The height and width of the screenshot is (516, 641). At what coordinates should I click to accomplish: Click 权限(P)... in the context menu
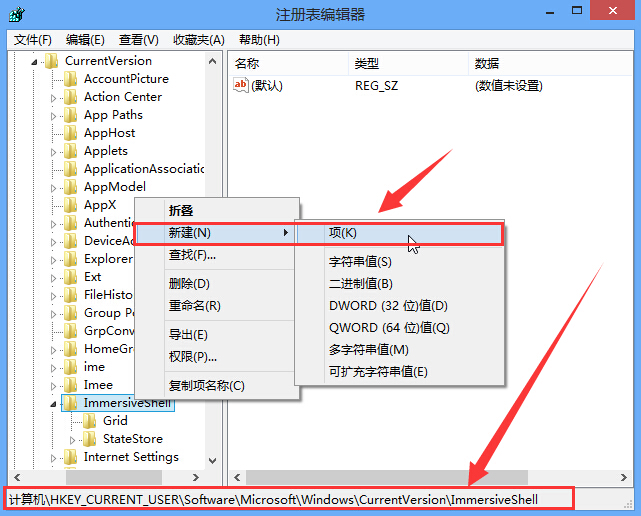coord(193,357)
